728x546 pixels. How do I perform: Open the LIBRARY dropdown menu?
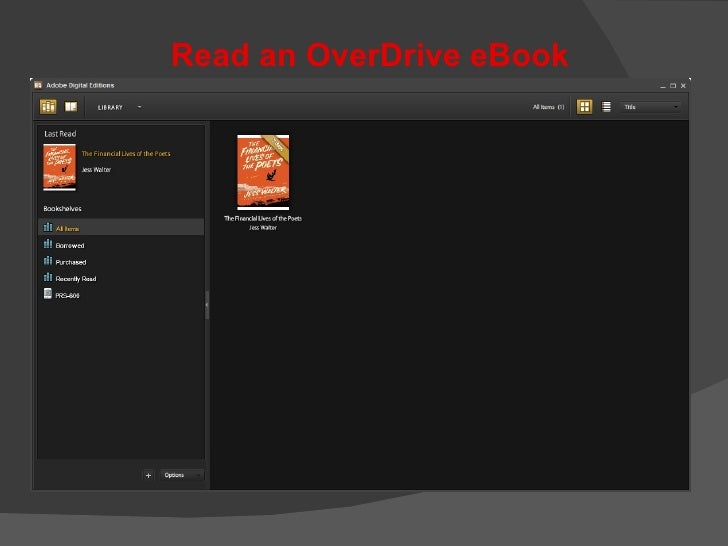119,107
